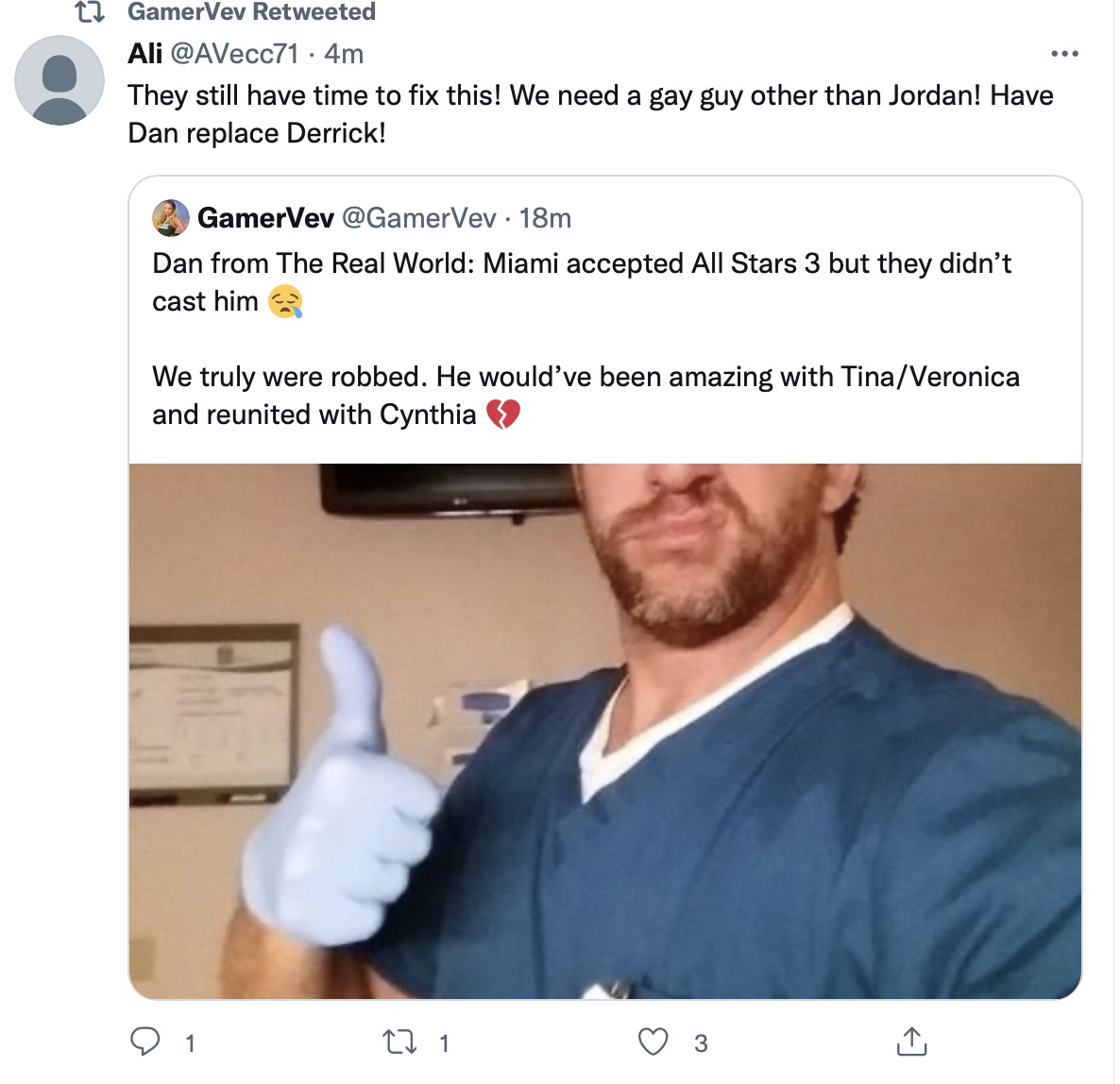Click GamerVev's name in quoted tweet
This screenshot has width=1120, height=1084.
point(265,218)
